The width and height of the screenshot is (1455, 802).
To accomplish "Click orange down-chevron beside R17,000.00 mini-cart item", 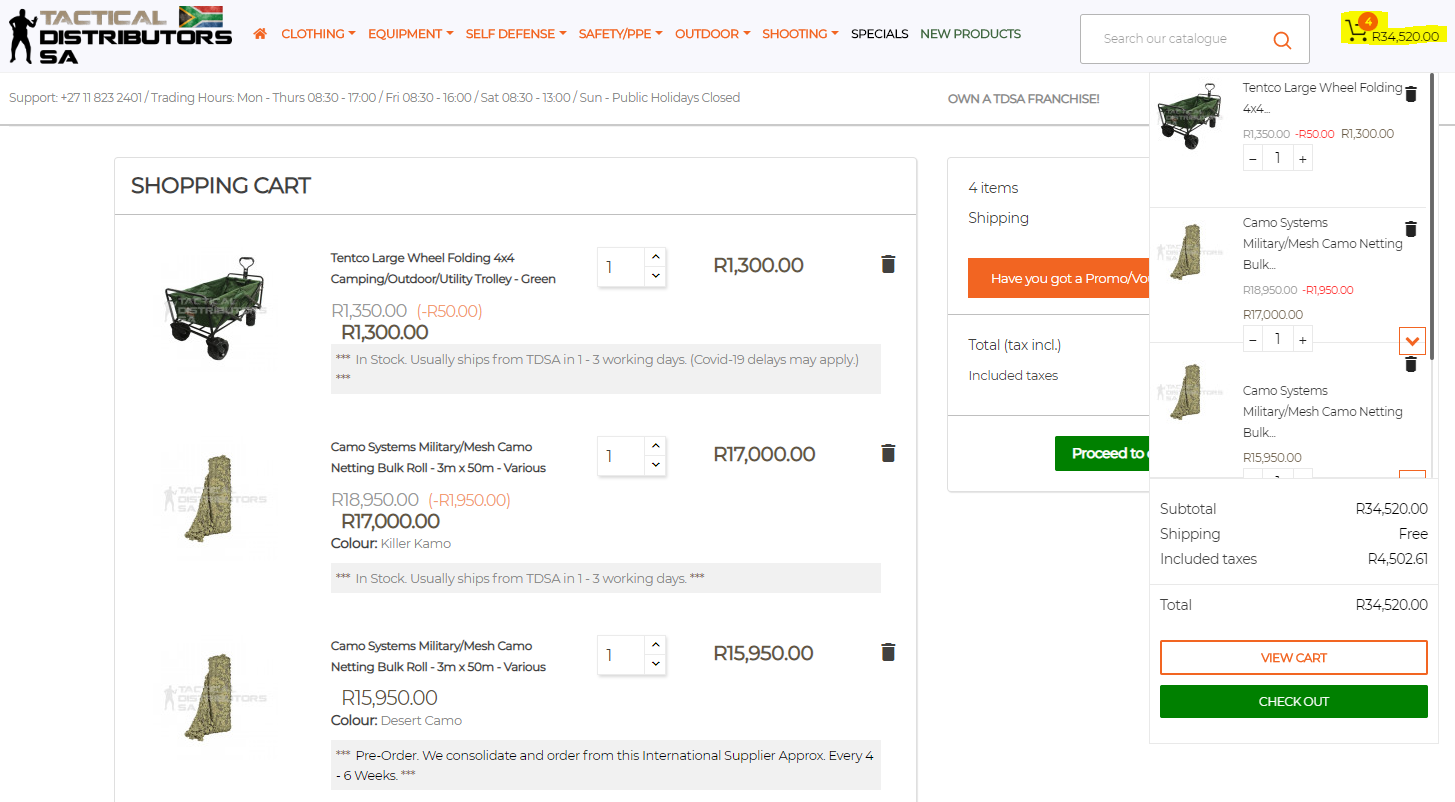I will (x=1412, y=341).
